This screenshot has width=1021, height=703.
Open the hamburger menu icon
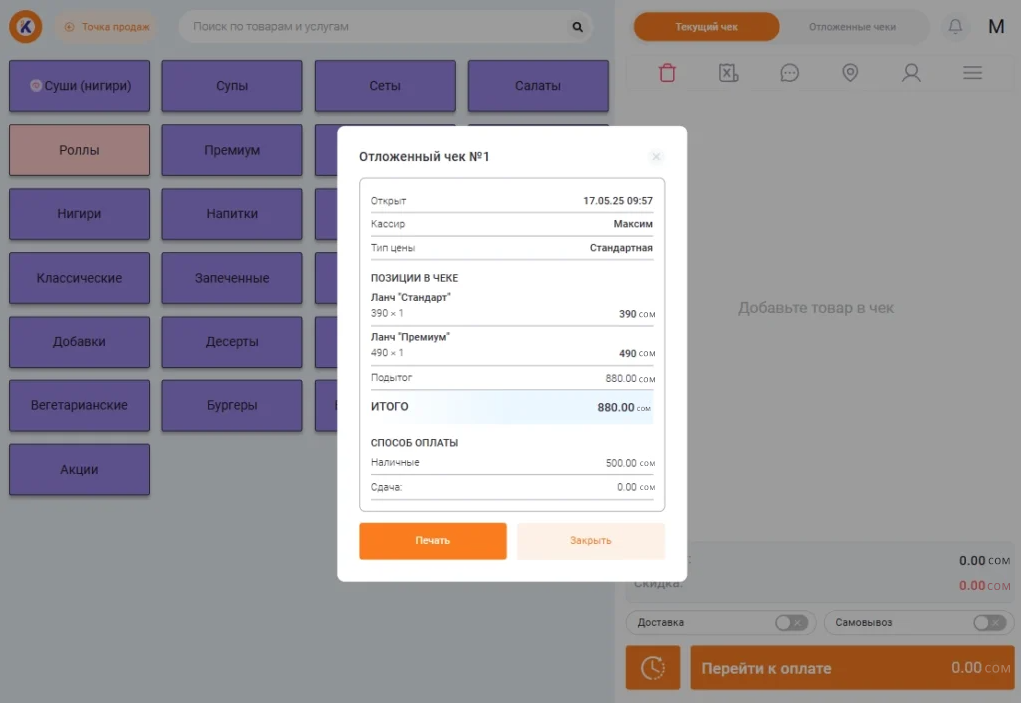coord(972,73)
